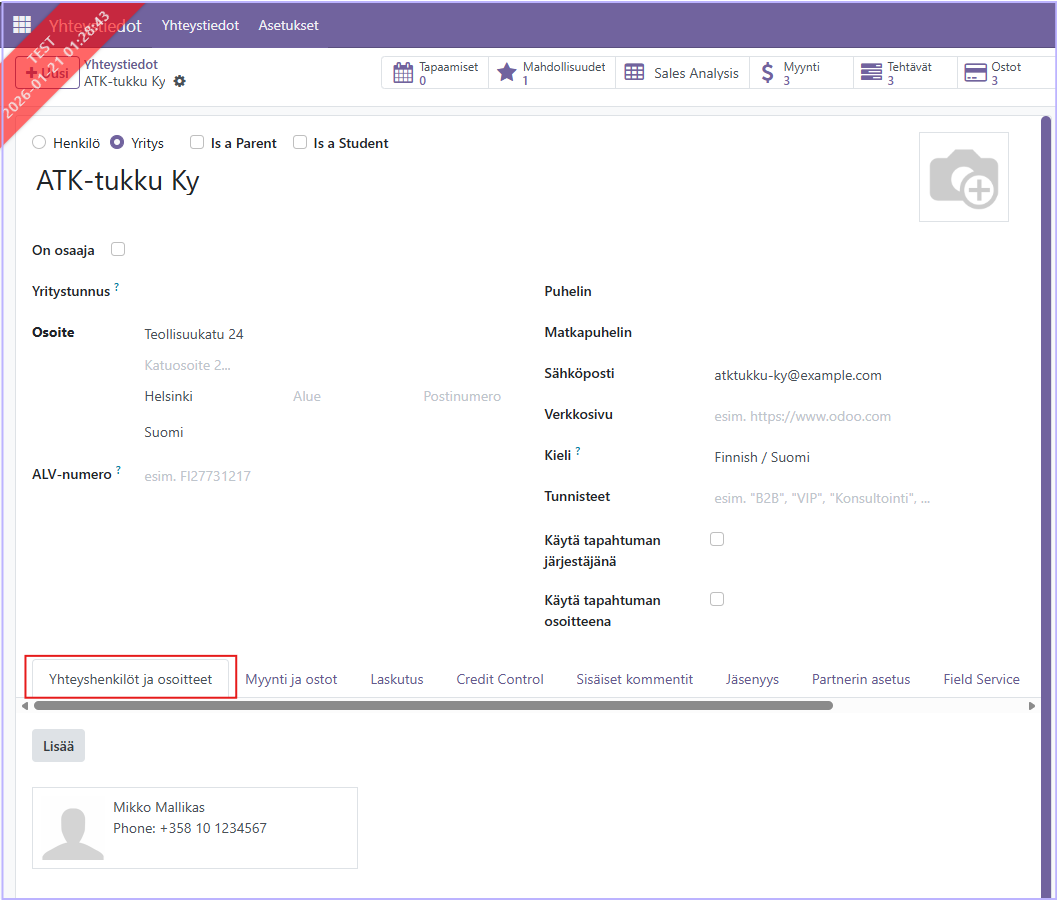Image resolution: width=1057 pixels, height=900 pixels.
Task: Click the Lisää button
Action: pos(58,745)
